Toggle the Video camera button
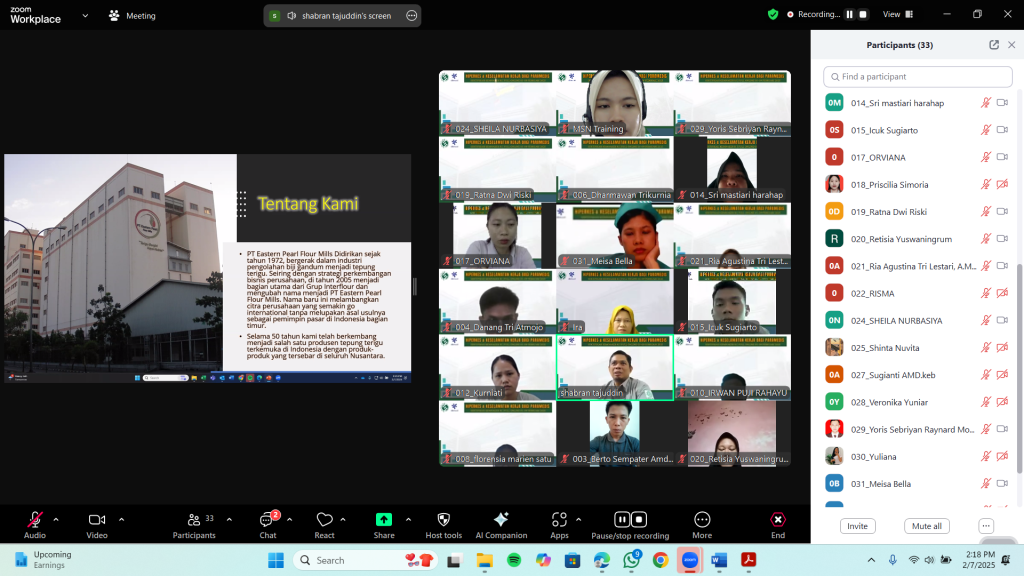The image size is (1024, 576). [97, 520]
